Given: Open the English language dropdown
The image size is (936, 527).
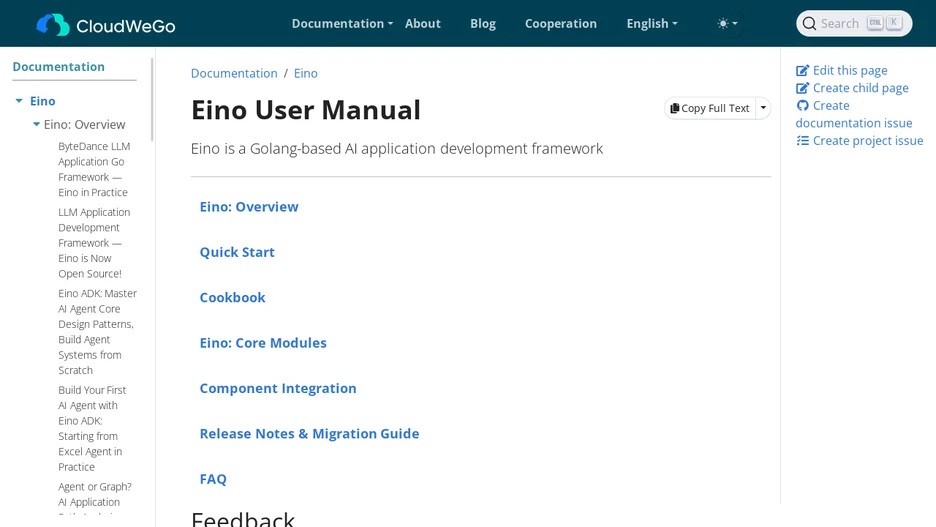Looking at the screenshot, I should pos(652,24).
